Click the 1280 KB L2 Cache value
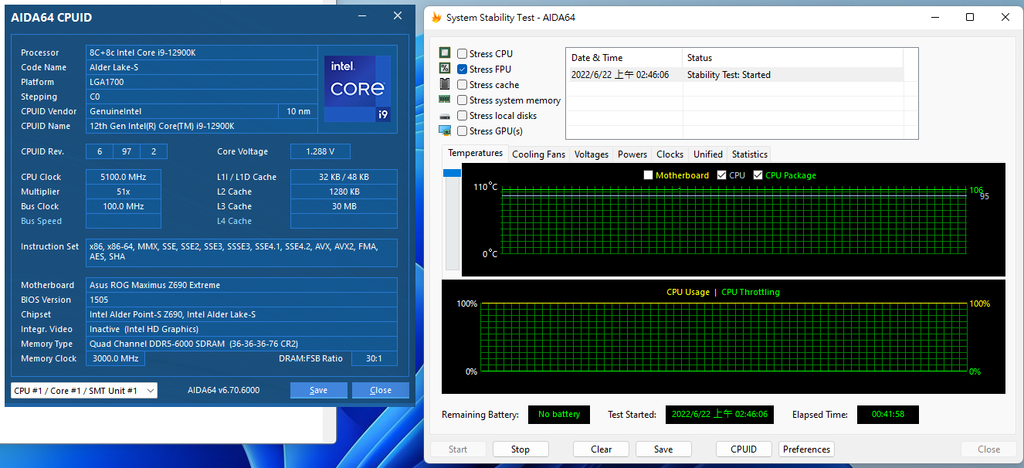Image resolution: width=1024 pixels, height=468 pixels. coord(344,192)
